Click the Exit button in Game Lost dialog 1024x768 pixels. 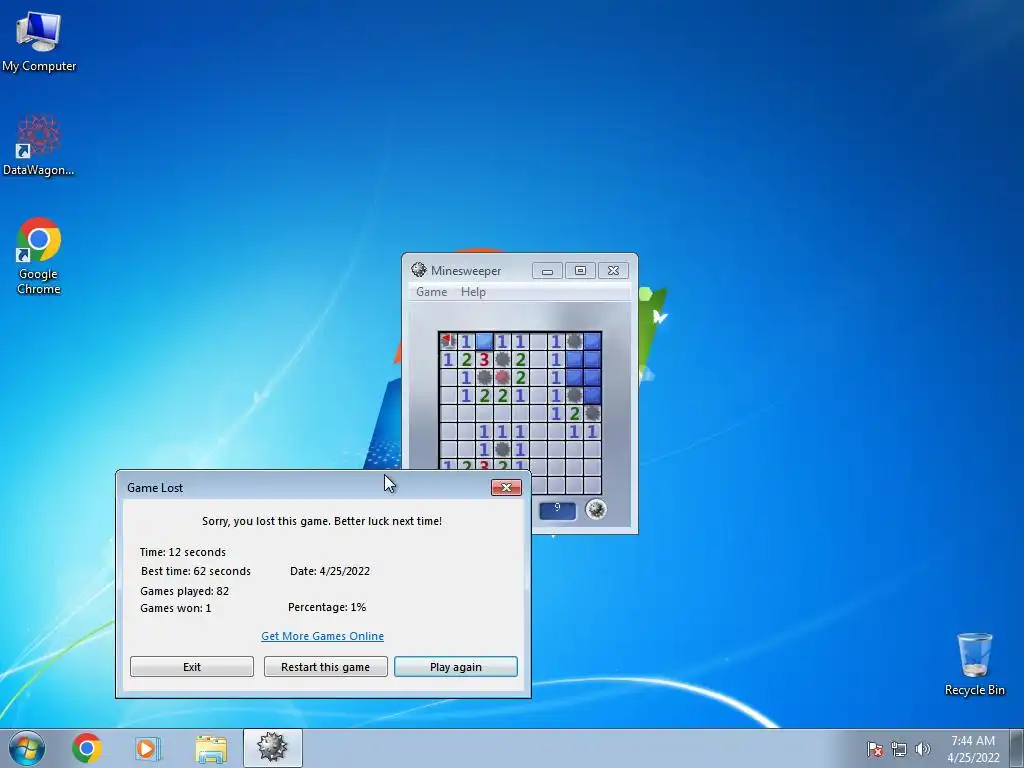tap(192, 667)
